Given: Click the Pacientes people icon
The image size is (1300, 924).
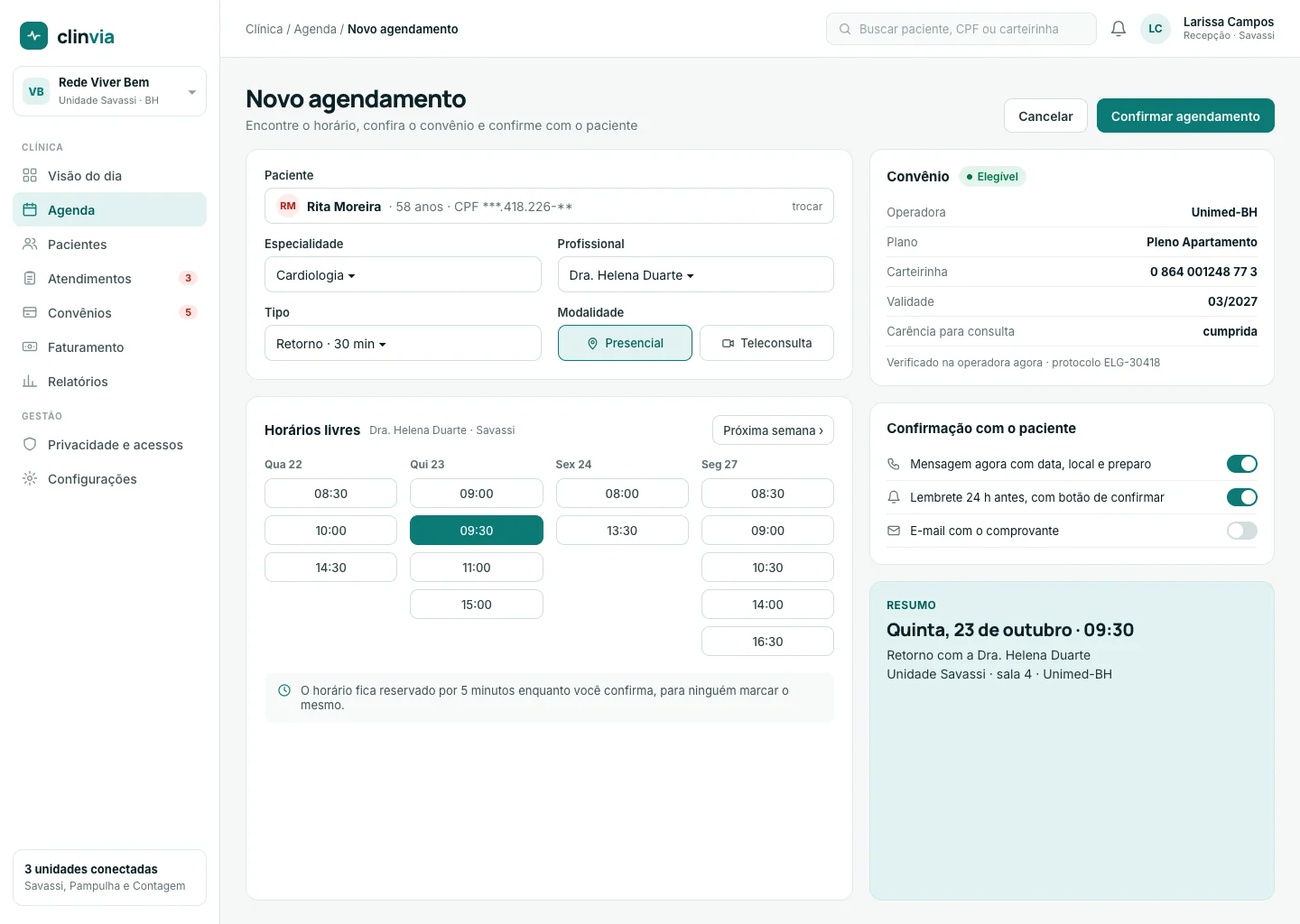Looking at the screenshot, I should 30,244.
